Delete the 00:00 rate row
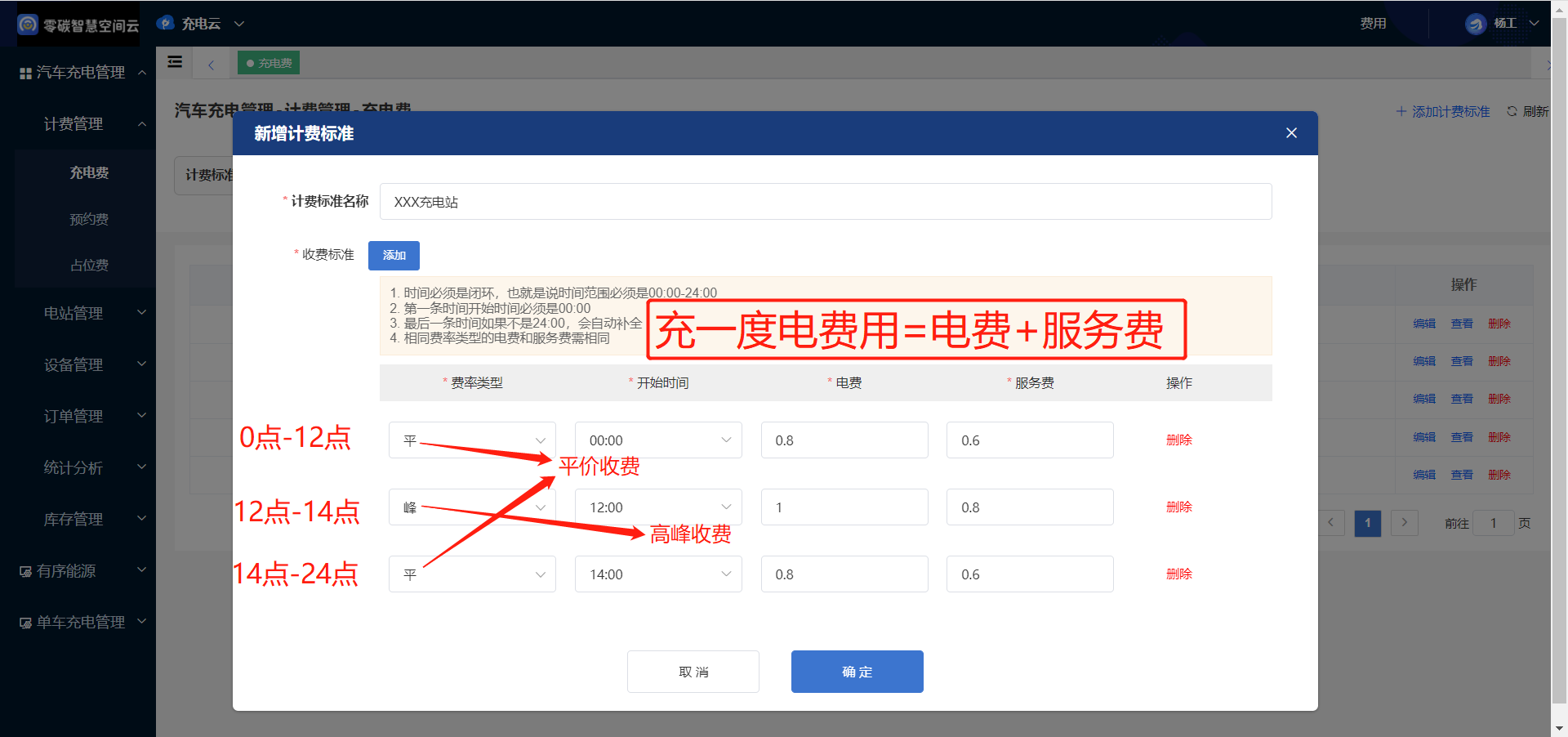The width and height of the screenshot is (1568, 737). 1179,440
